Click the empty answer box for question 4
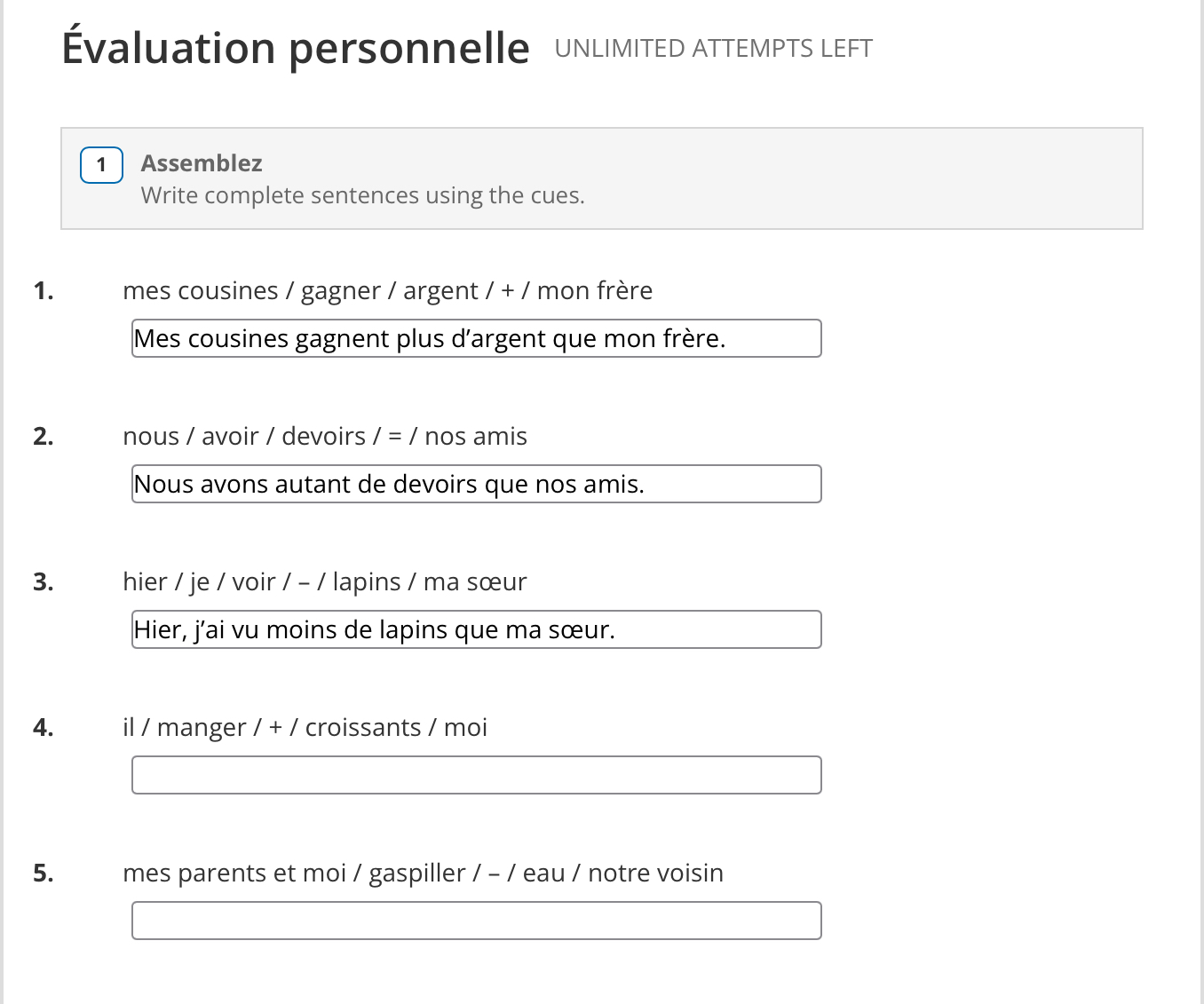This screenshot has width=1204, height=1004. [476, 774]
